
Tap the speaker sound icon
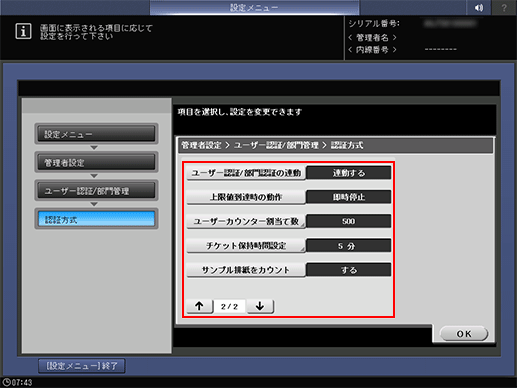pos(479,8)
